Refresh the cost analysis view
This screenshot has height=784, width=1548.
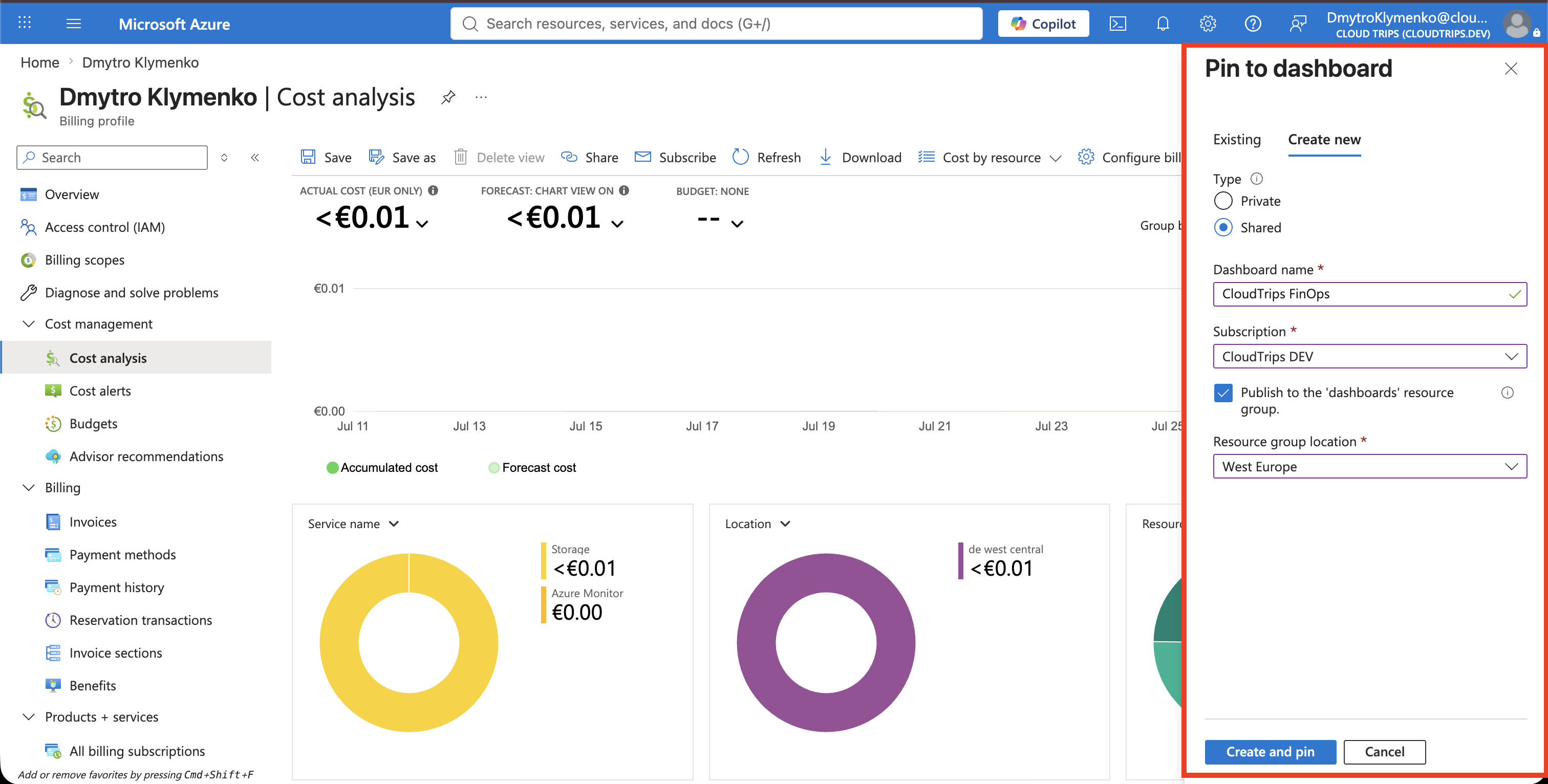point(767,158)
